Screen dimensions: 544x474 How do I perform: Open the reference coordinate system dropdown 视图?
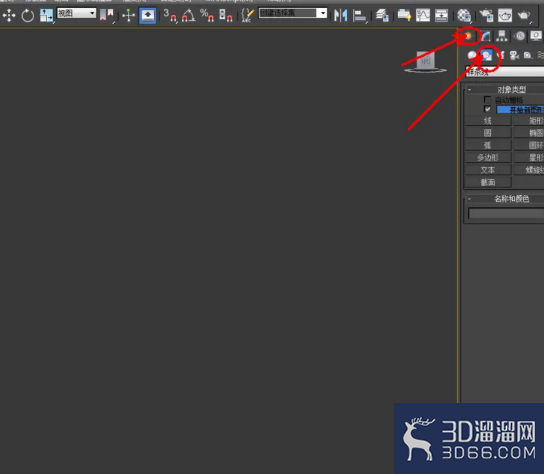point(76,13)
